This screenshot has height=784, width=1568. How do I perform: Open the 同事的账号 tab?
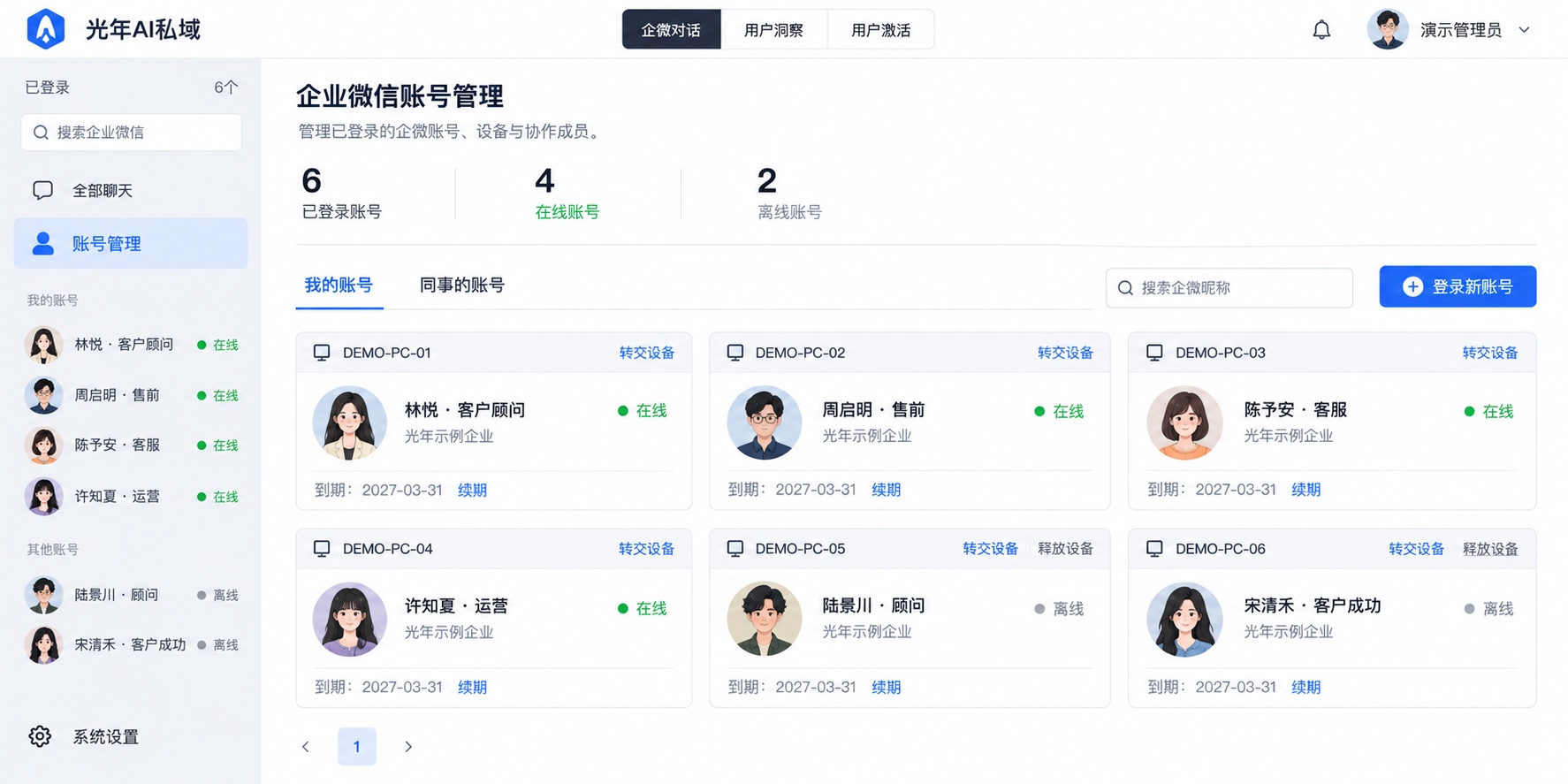point(462,285)
